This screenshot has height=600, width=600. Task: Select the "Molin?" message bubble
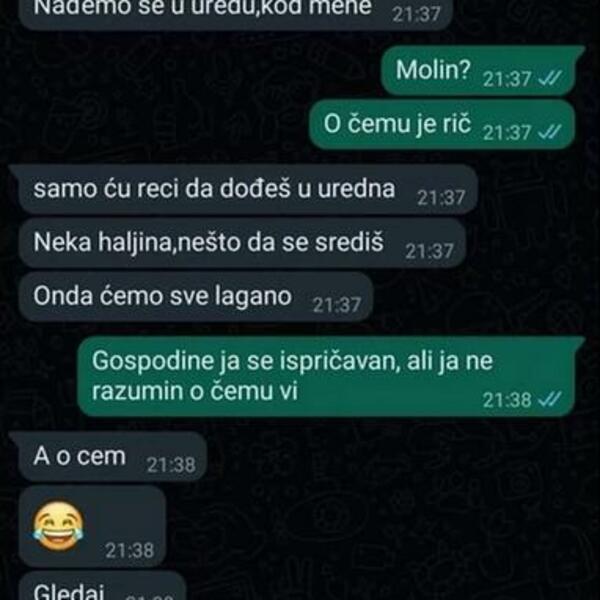481,70
